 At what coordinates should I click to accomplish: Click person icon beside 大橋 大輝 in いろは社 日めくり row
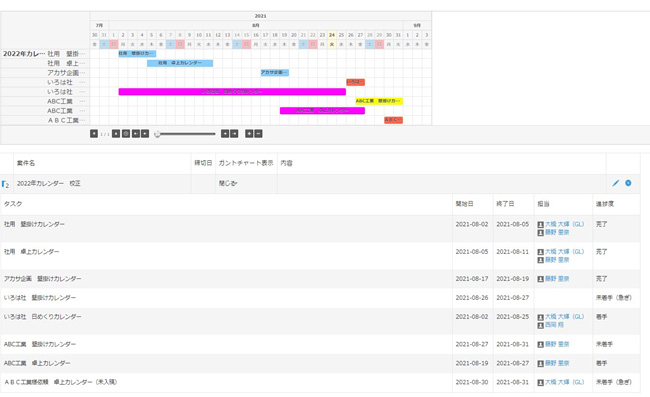541,317
